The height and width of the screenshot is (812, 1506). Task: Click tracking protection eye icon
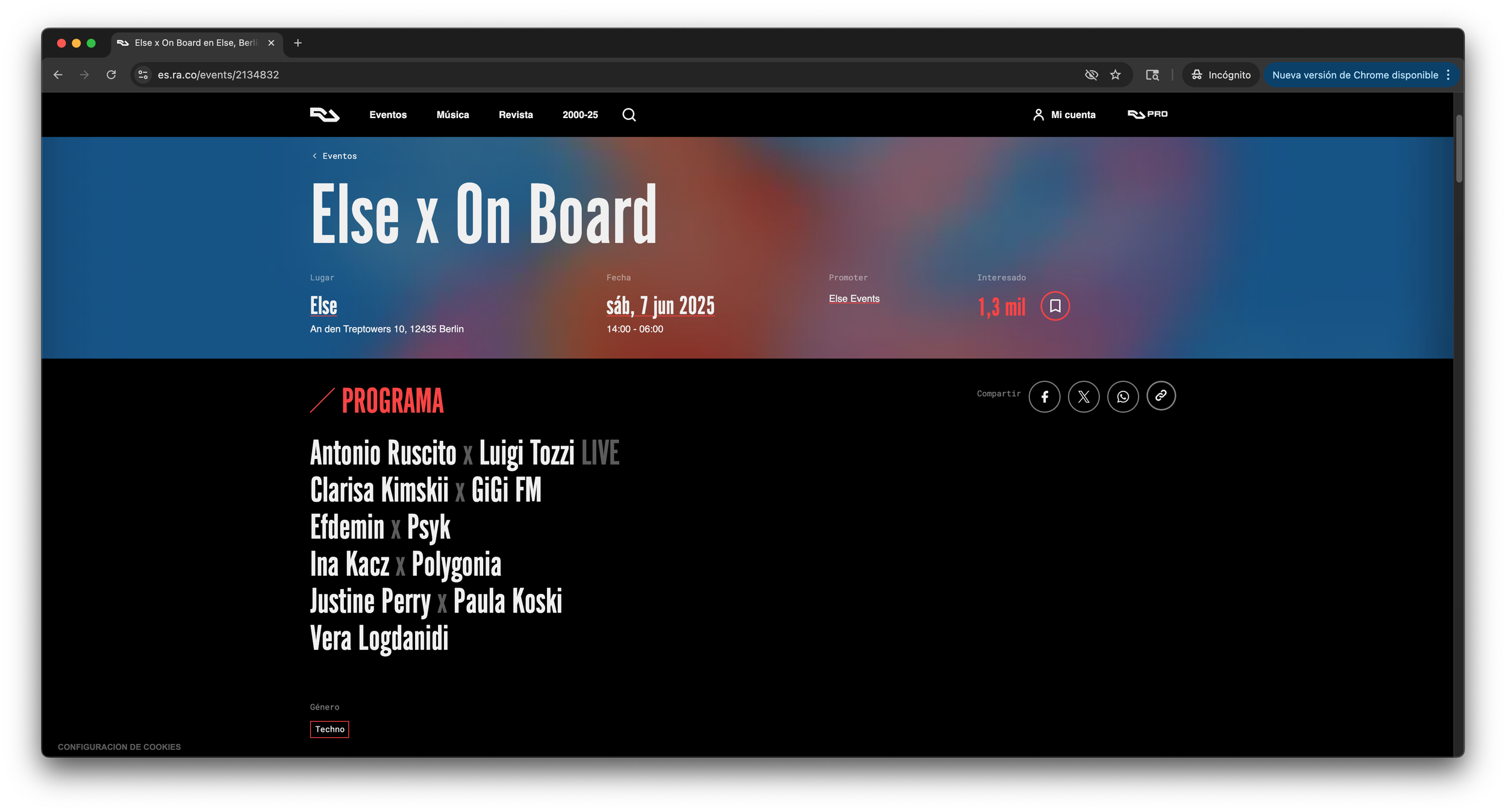click(1091, 75)
